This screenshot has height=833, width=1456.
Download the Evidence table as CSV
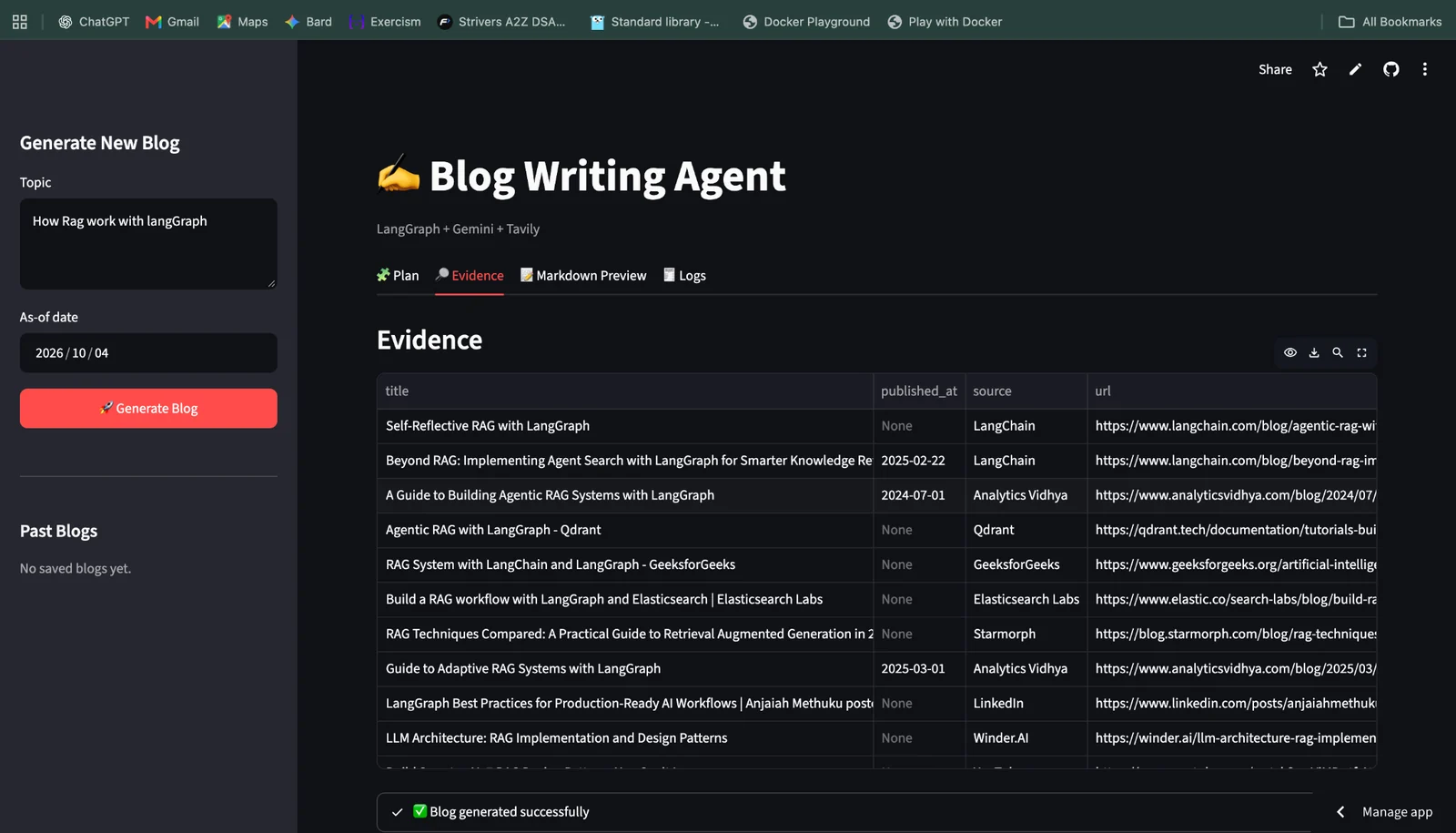click(1314, 352)
